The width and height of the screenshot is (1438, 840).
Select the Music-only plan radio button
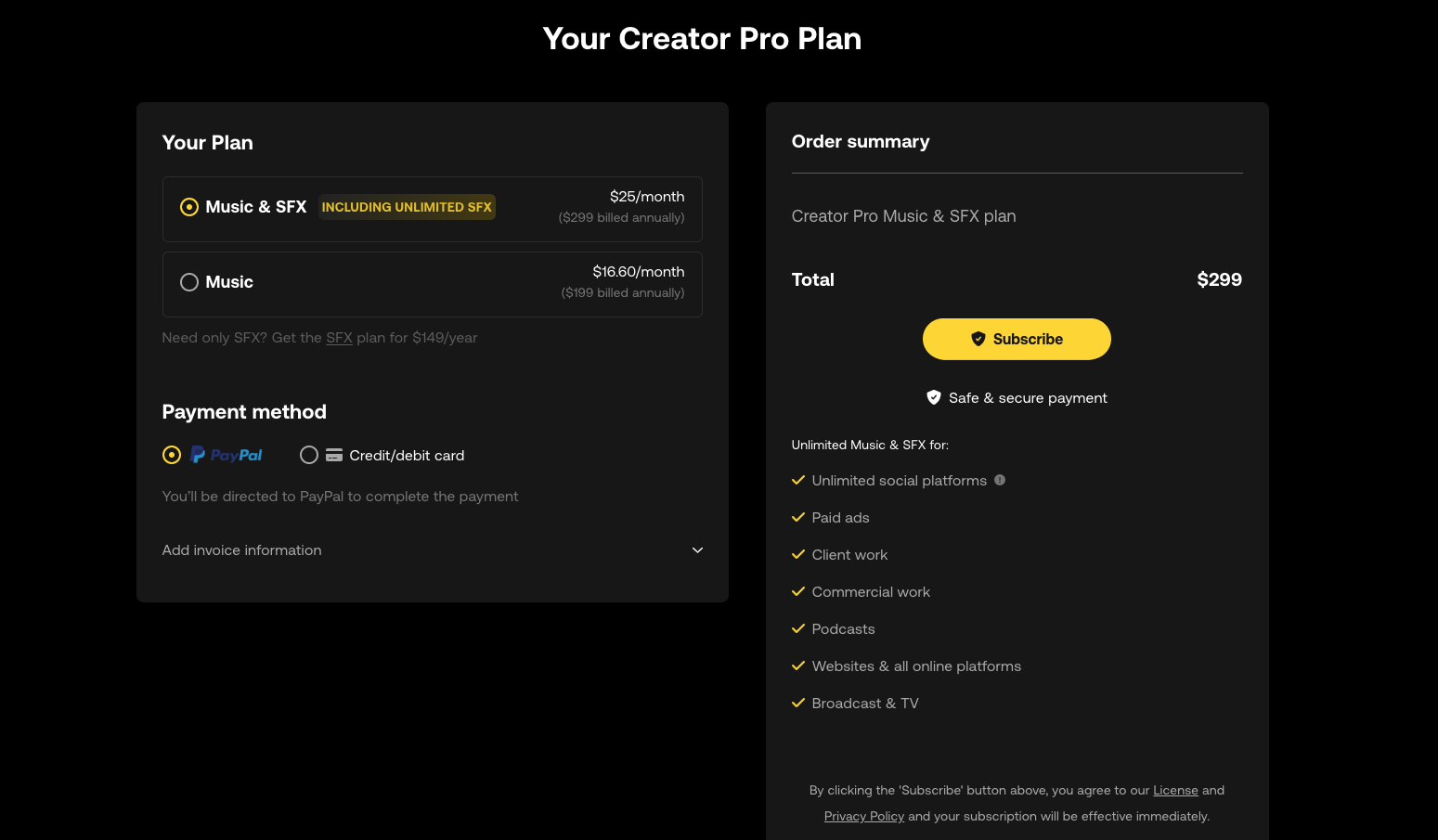coord(189,282)
